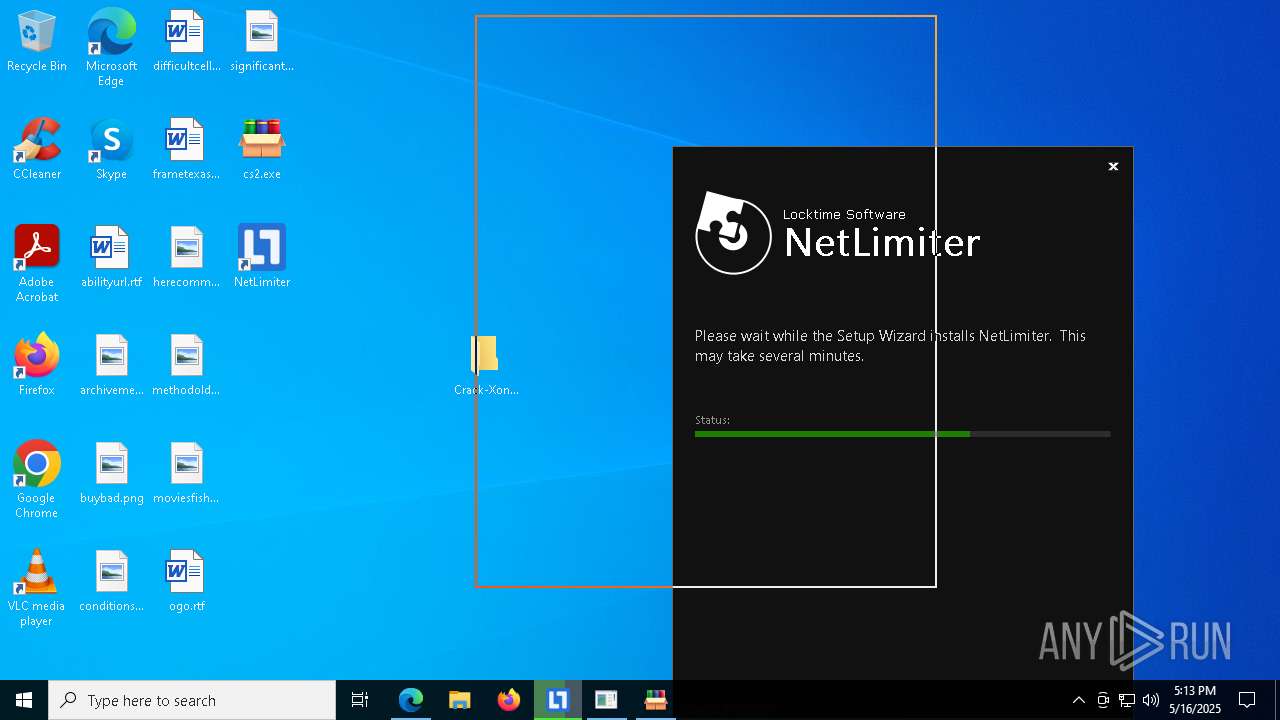Screen dimensions: 1280x720
Task: Open network status tray icon
Action: point(1127,700)
